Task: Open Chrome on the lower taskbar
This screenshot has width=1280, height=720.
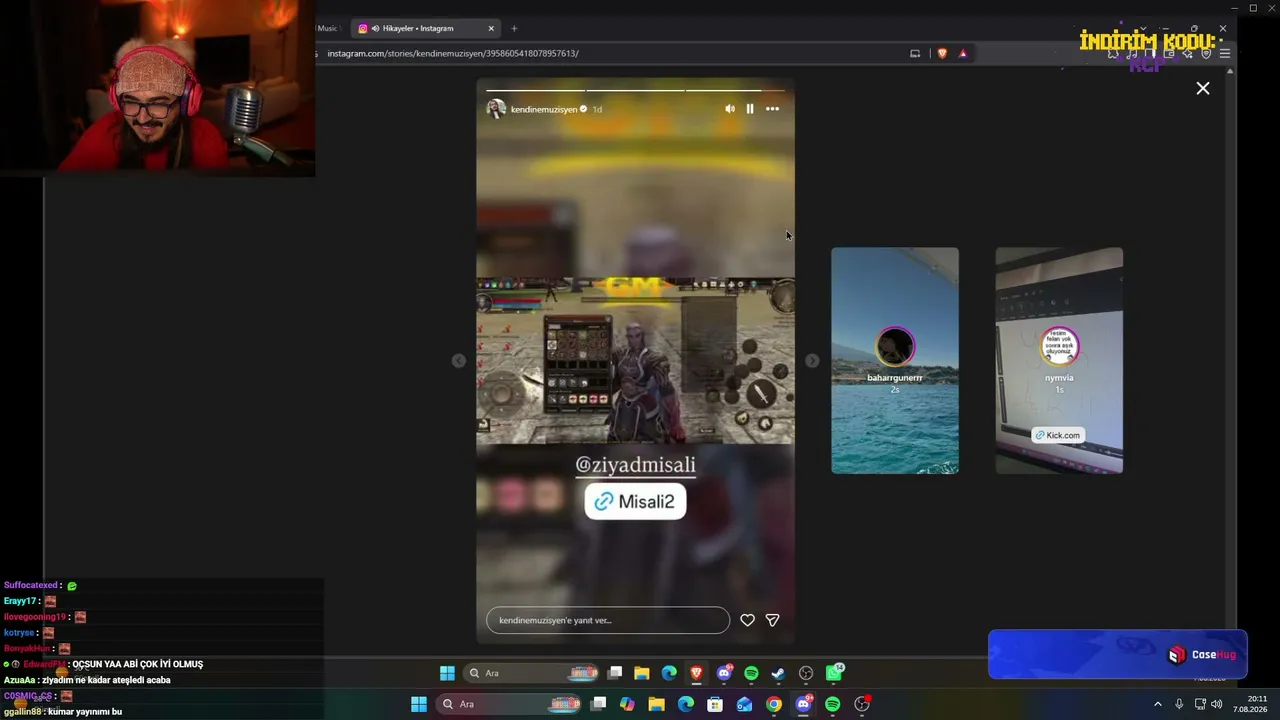Action: point(774,704)
